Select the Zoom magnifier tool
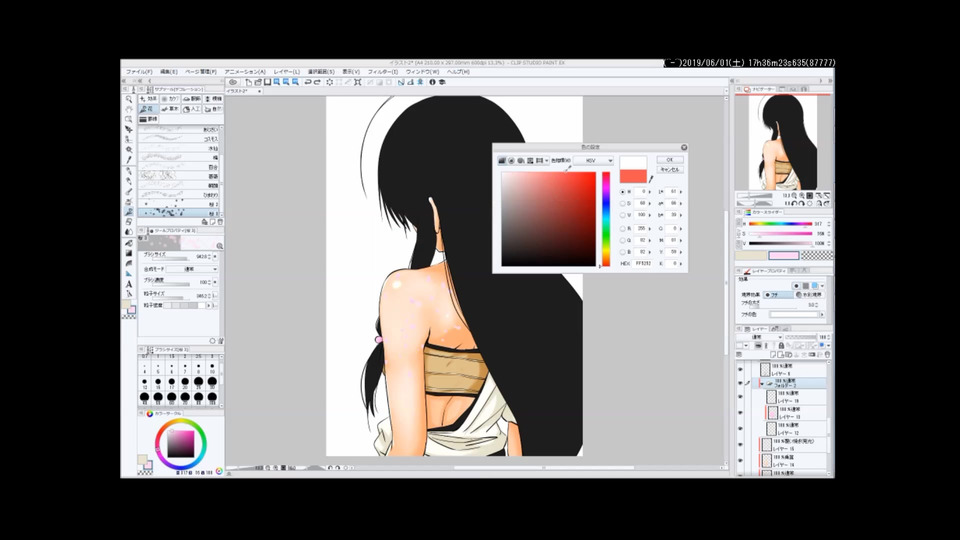This screenshot has height=540, width=960. pos(129,99)
